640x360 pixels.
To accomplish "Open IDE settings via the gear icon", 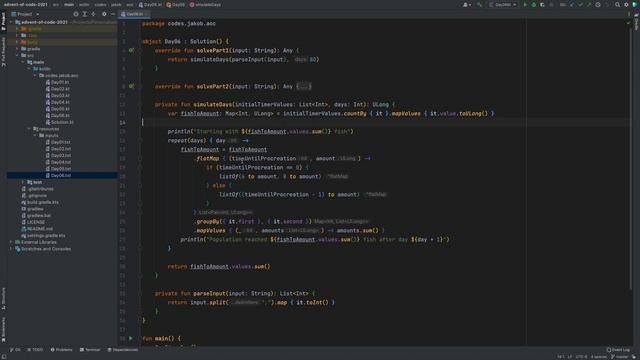I will click(626, 5).
